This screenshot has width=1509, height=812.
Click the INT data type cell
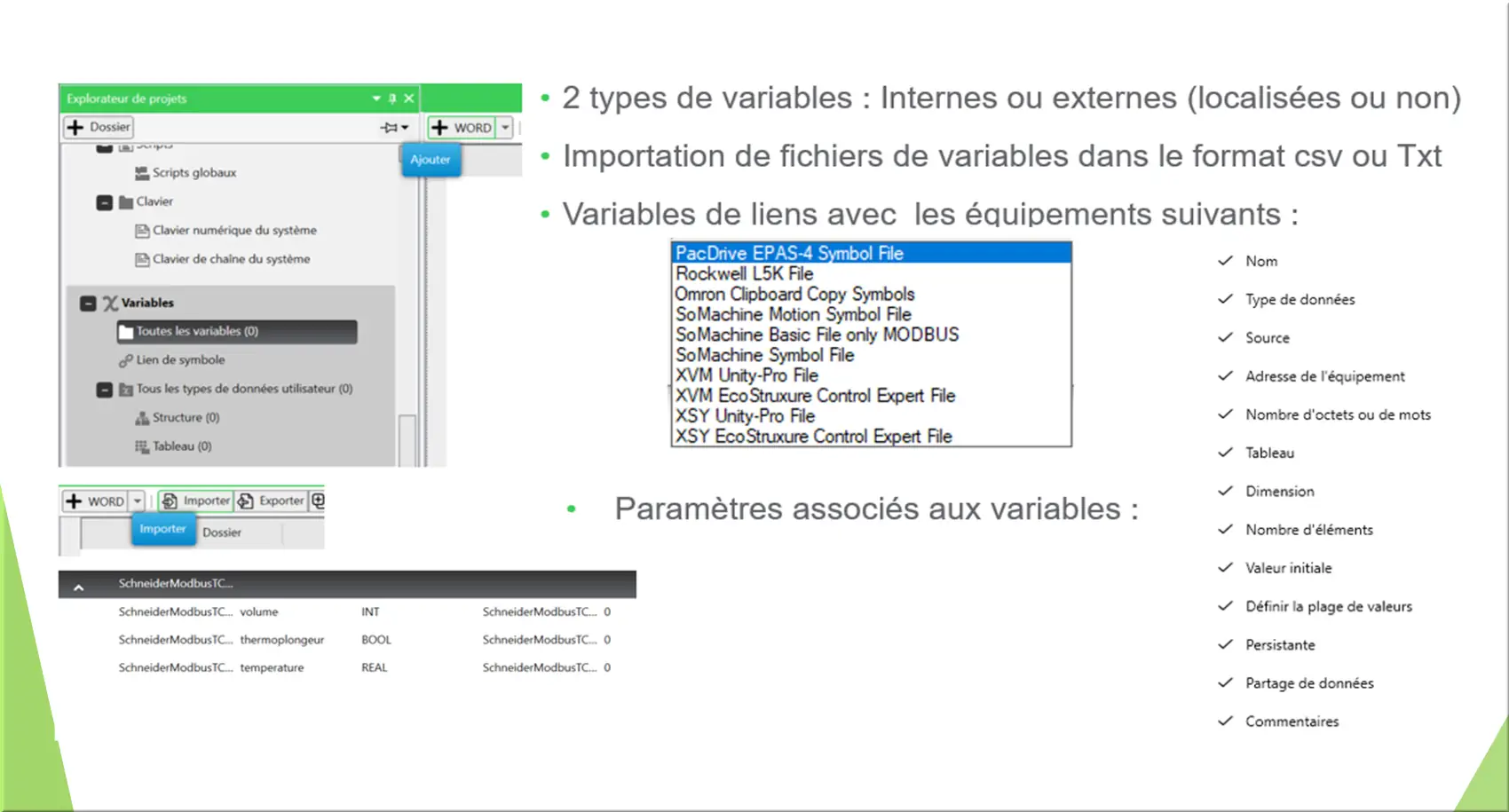pos(370,612)
